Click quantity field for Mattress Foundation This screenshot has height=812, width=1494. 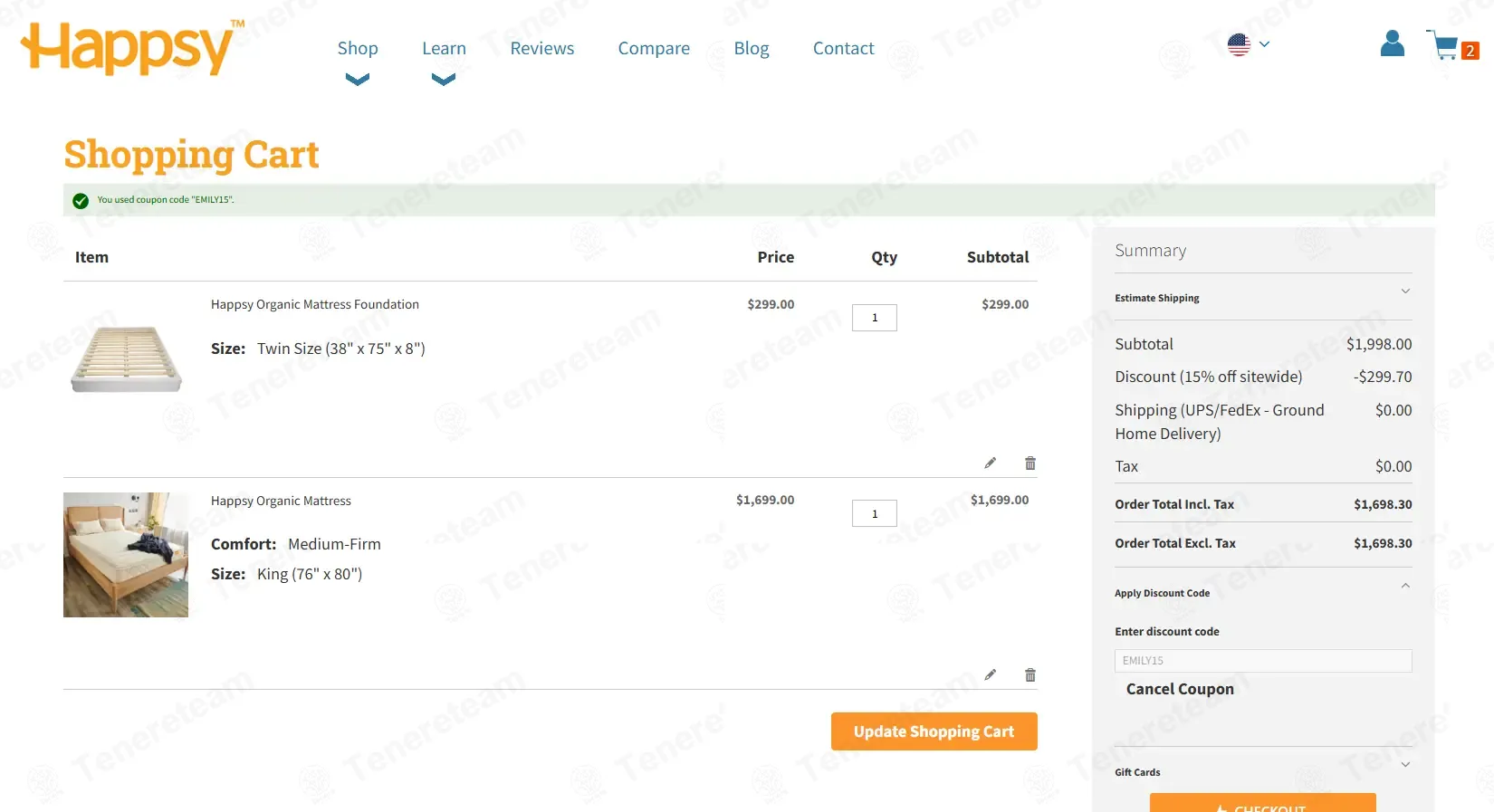[x=874, y=318]
